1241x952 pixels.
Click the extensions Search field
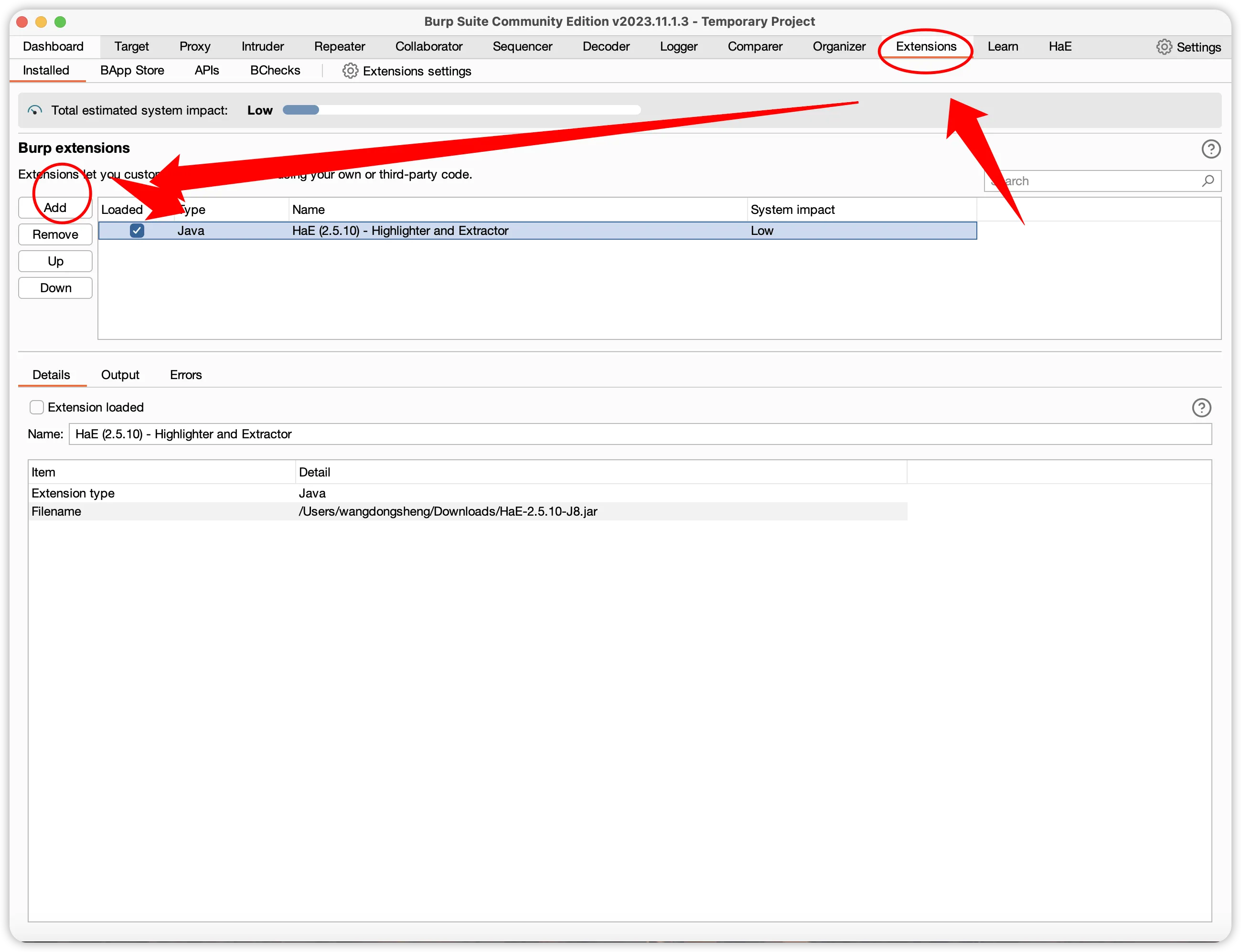(1102, 181)
